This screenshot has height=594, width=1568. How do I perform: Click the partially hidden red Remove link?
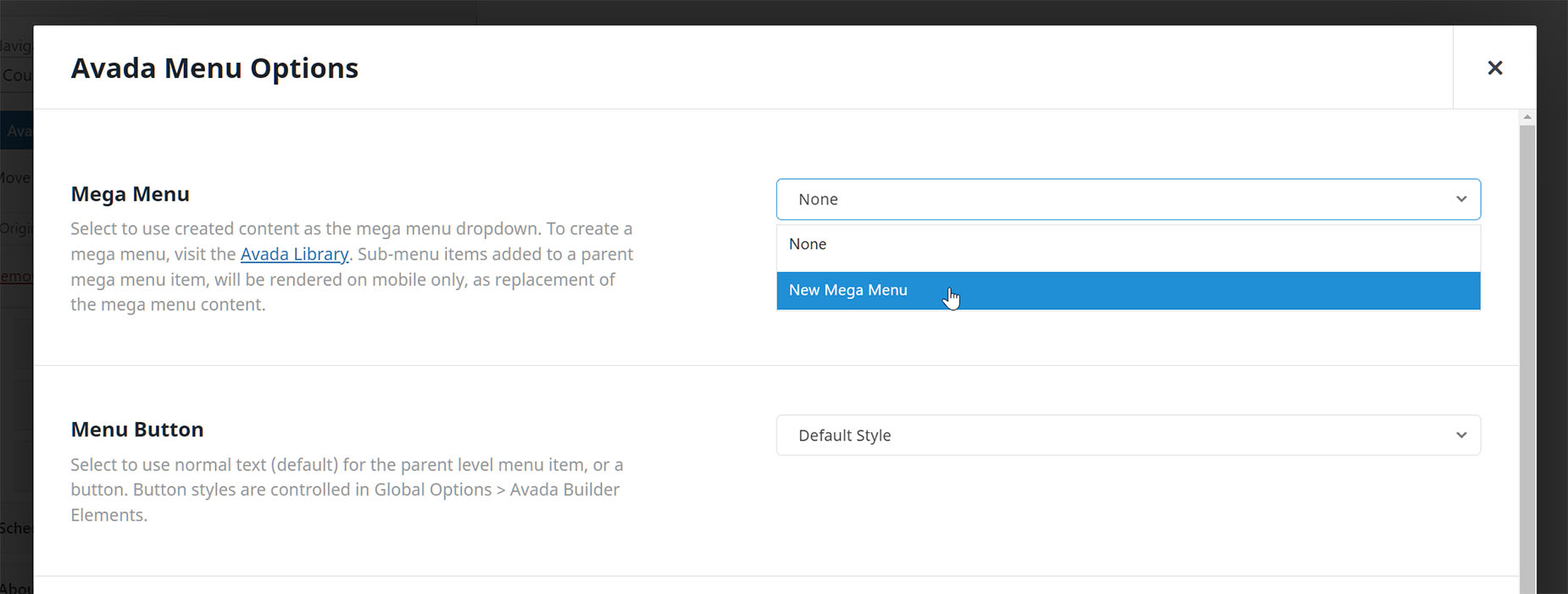pyautogui.click(x=16, y=275)
